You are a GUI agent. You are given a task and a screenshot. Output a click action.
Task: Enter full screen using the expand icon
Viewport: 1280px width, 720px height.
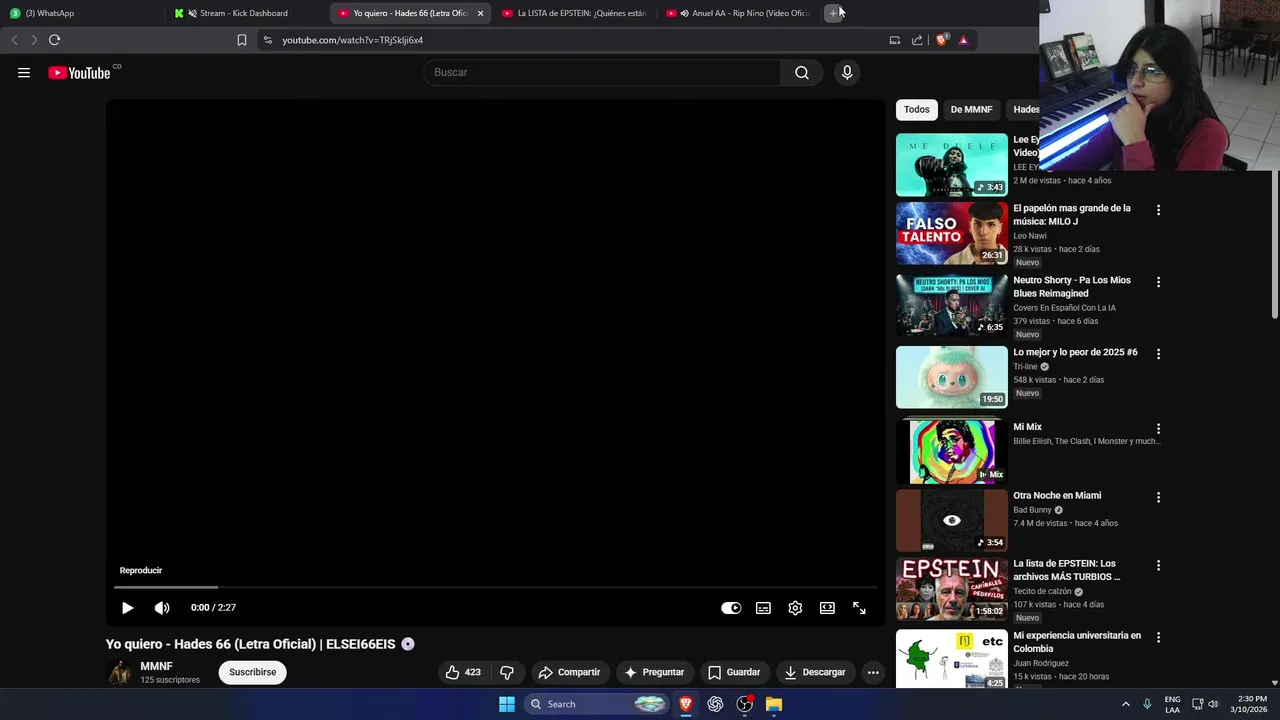coord(859,607)
